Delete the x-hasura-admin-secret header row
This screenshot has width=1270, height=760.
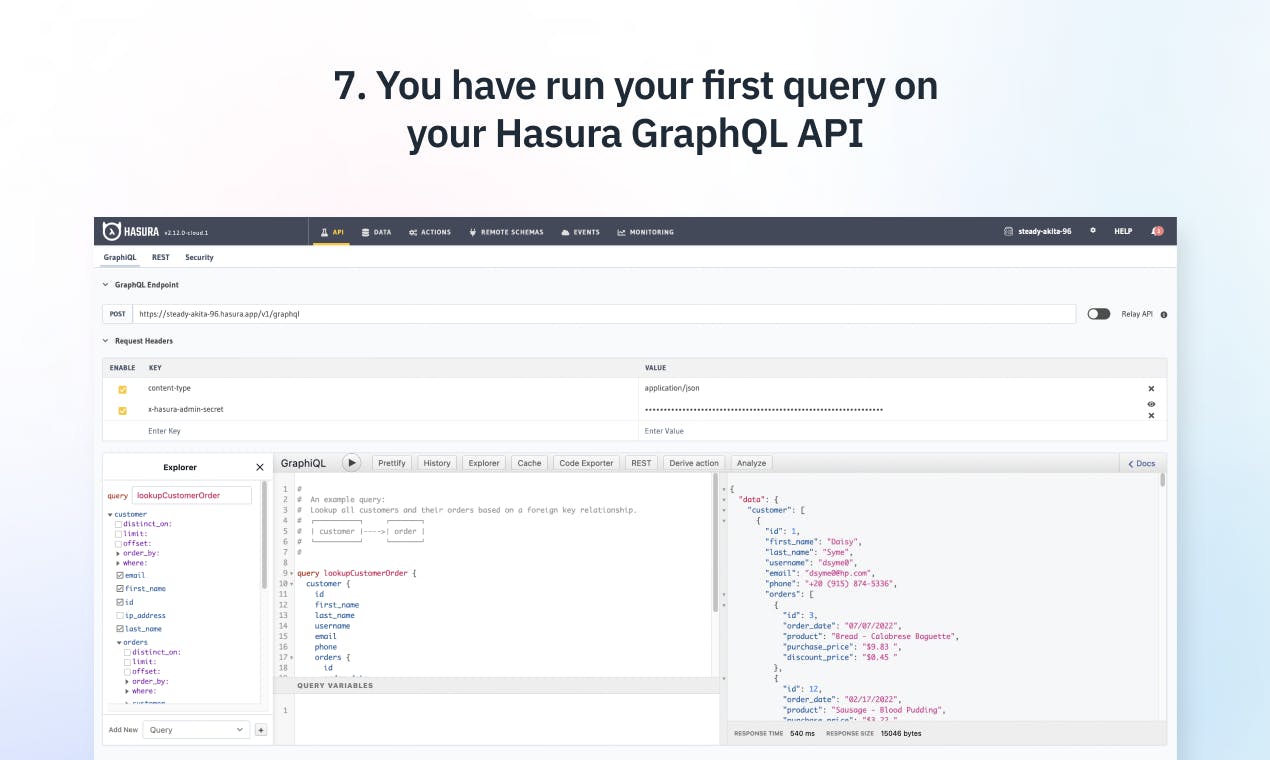tap(1151, 415)
